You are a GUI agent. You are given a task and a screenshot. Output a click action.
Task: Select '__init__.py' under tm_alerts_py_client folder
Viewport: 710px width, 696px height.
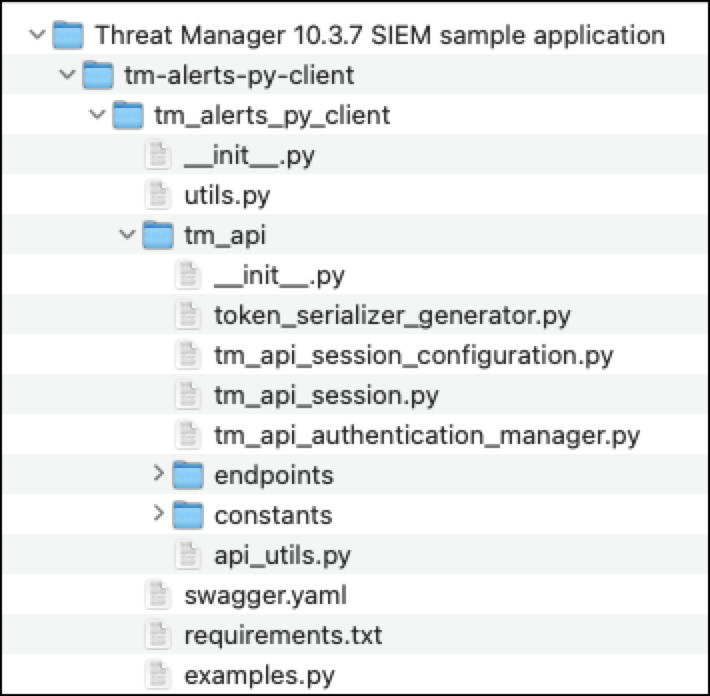tap(249, 156)
